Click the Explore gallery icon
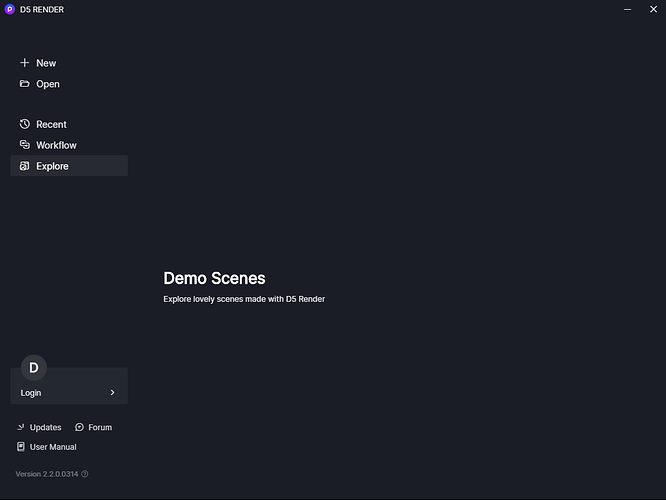666x500 pixels. (25, 166)
